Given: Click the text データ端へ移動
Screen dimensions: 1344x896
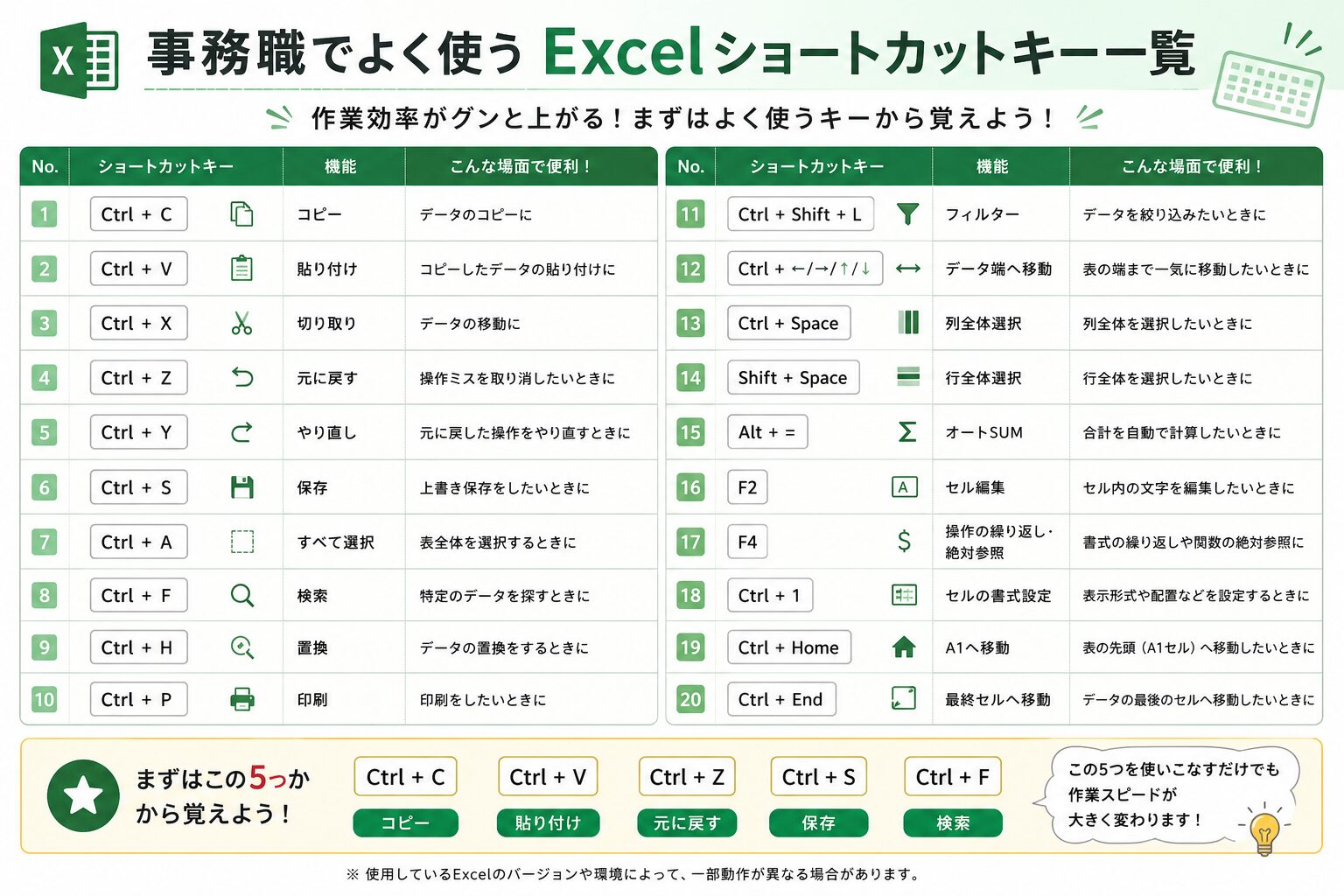Looking at the screenshot, I should [x=998, y=269].
